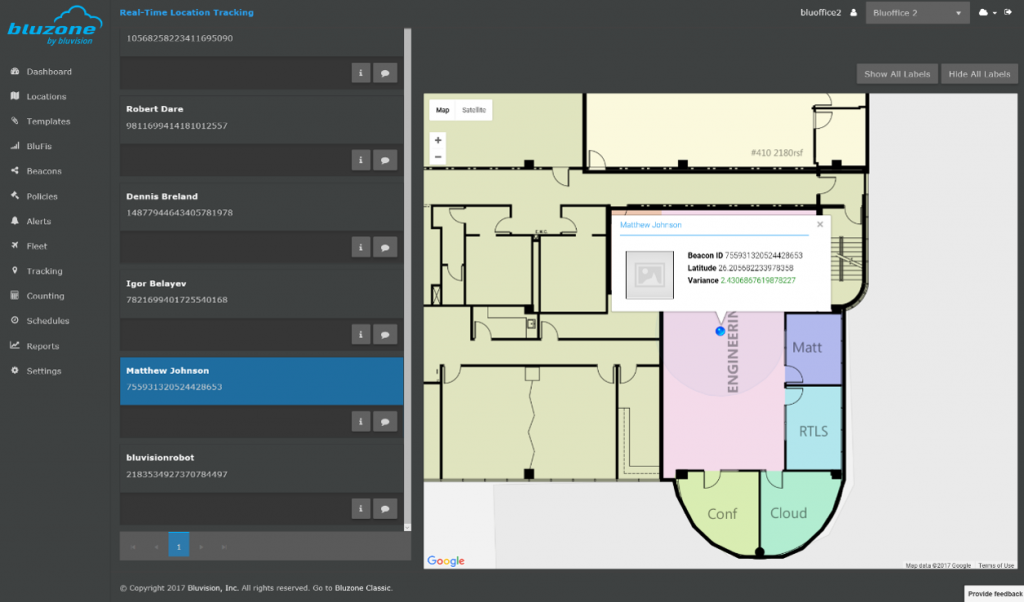Switch map to Map view
Viewport: 1024px width, 602px height.
(443, 110)
